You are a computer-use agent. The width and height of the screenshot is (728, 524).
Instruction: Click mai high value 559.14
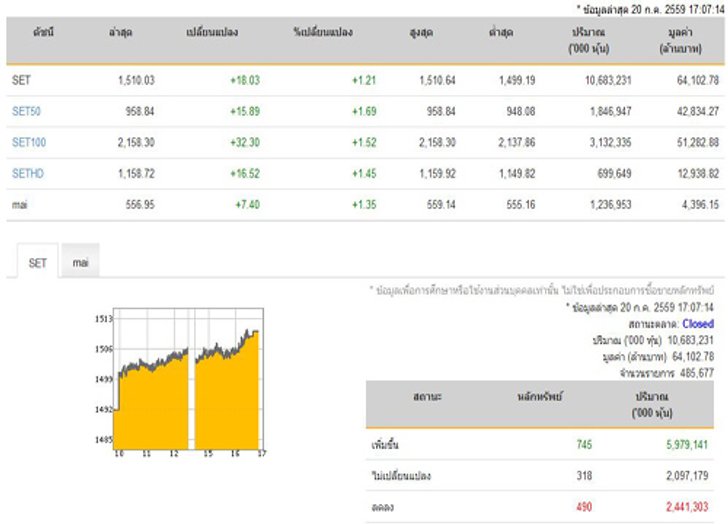441,205
